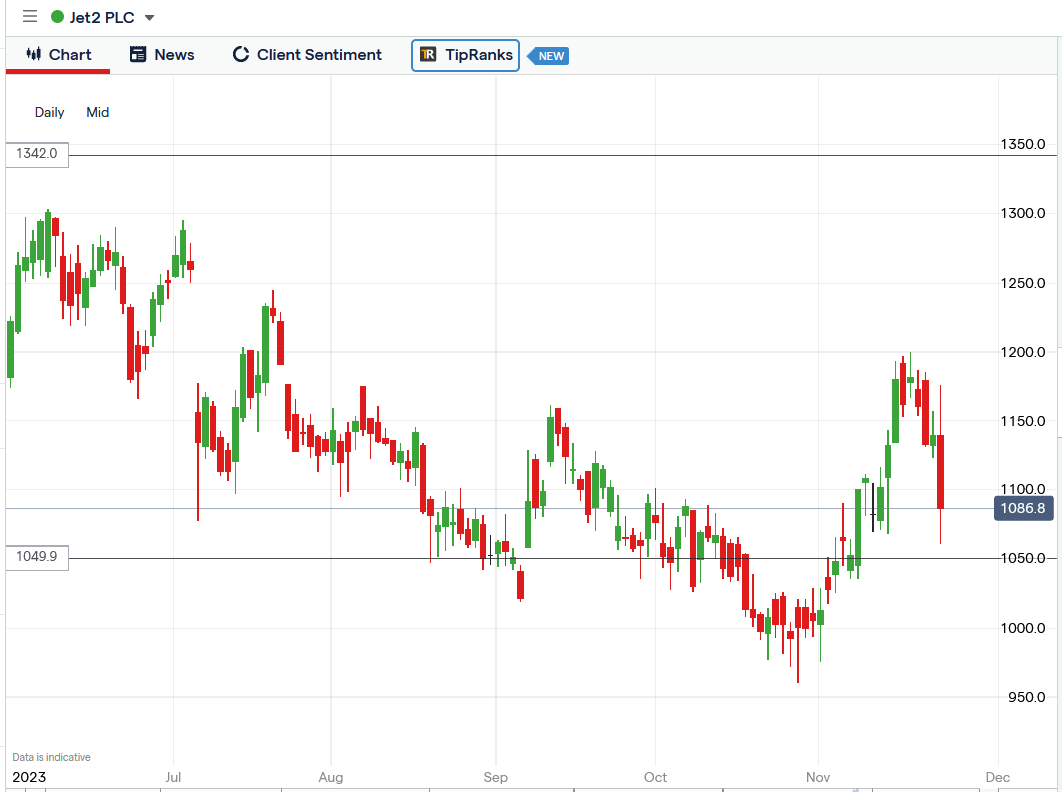Change the Mid price type setting
This screenshot has height=792, width=1062.
pyautogui.click(x=98, y=112)
